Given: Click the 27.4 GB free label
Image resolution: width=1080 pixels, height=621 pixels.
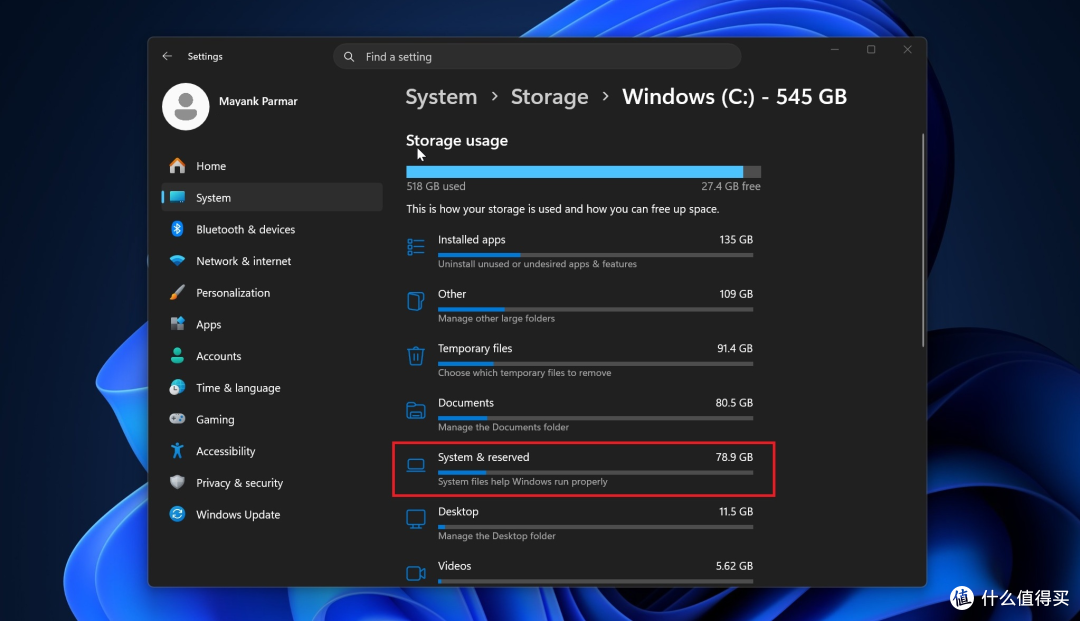Looking at the screenshot, I should [x=731, y=186].
